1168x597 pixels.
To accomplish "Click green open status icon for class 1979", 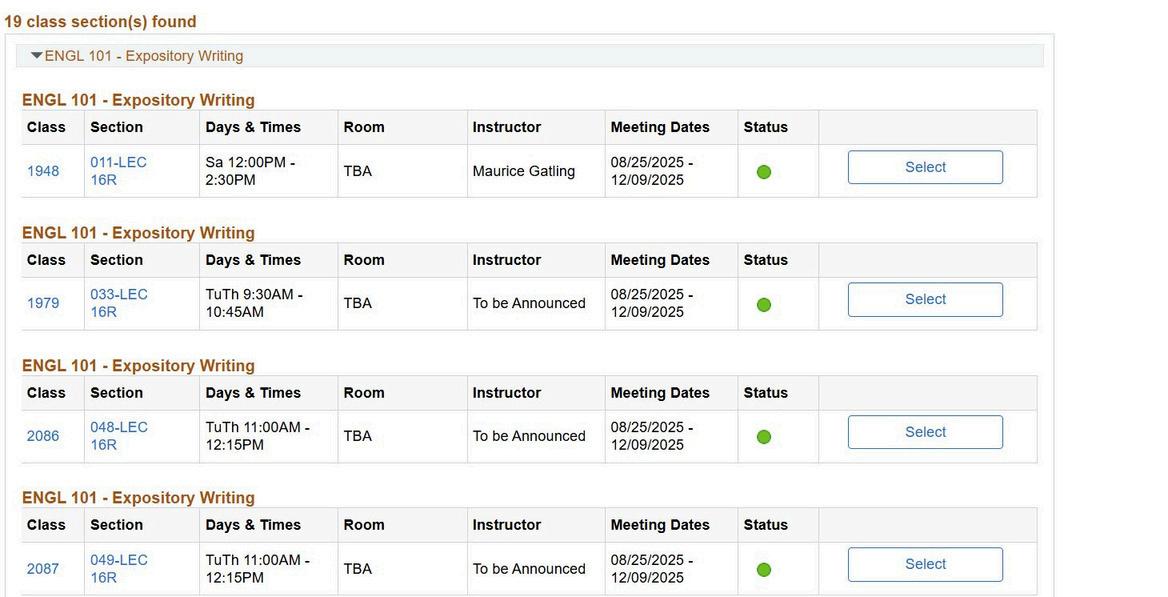I will (764, 305).
